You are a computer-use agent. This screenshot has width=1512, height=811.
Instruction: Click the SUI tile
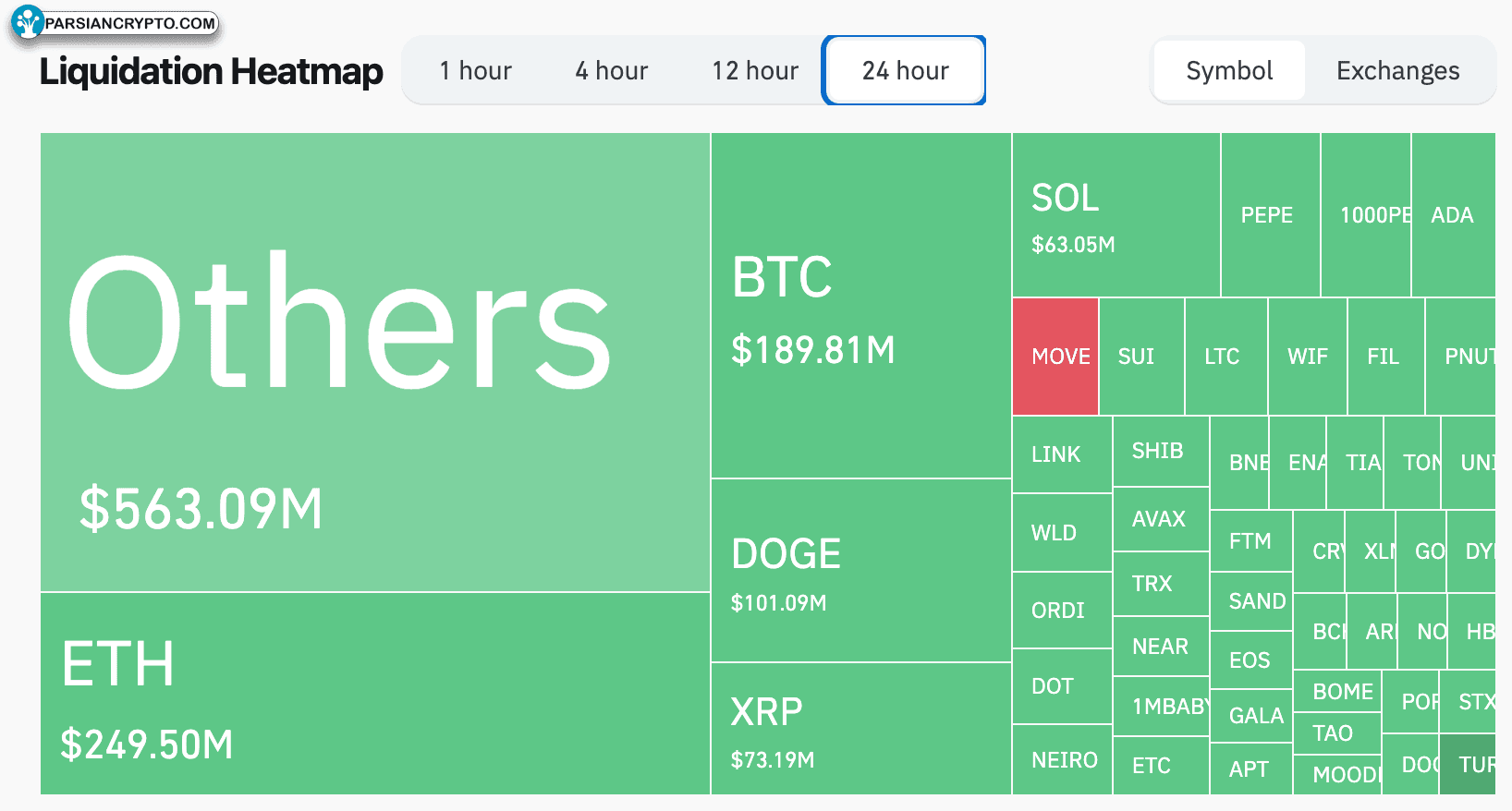[1141, 357]
